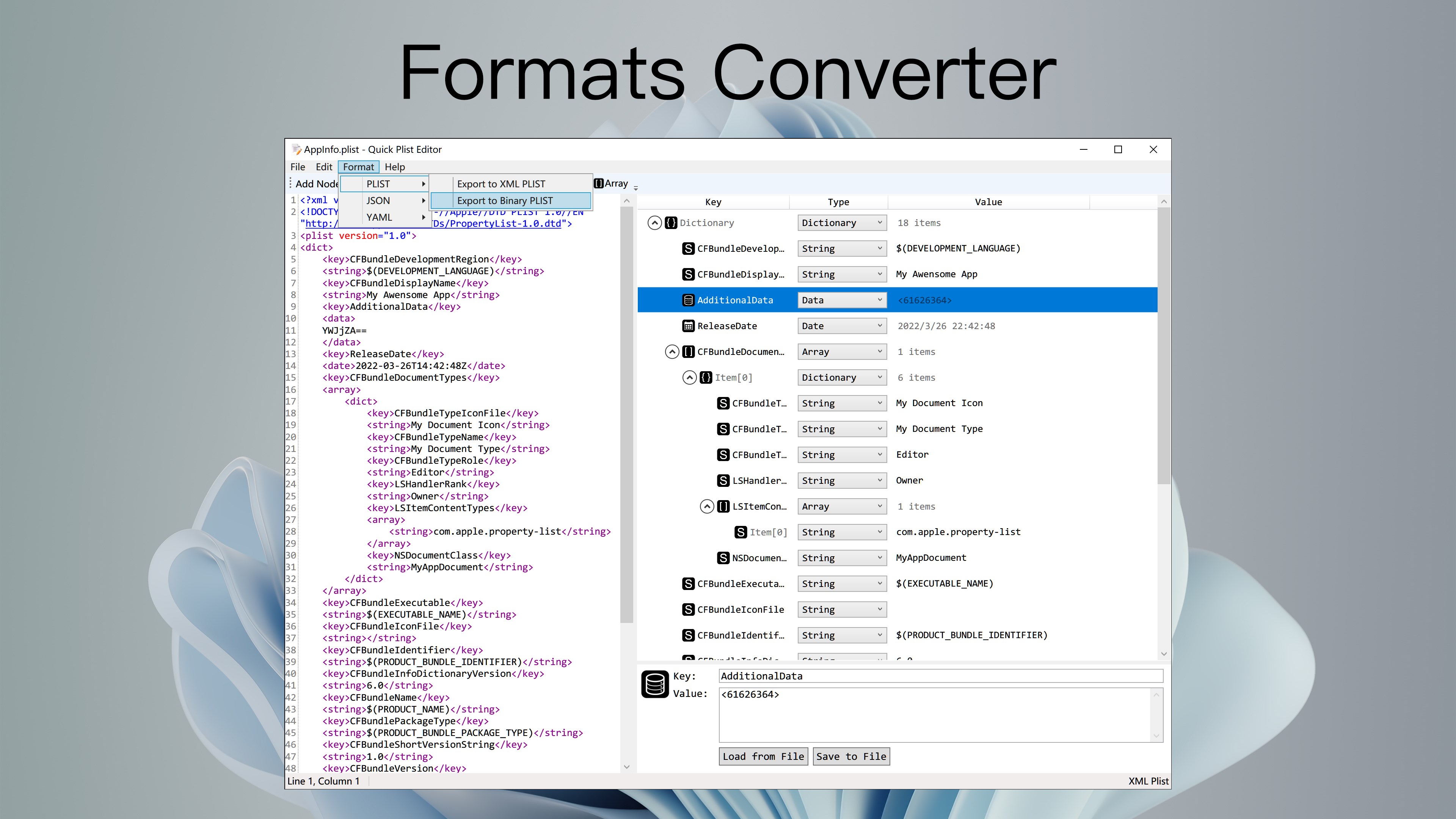Screen dimensions: 1456x819
Task: Click the String icon beside NSDocumen... row
Action: coord(723,558)
